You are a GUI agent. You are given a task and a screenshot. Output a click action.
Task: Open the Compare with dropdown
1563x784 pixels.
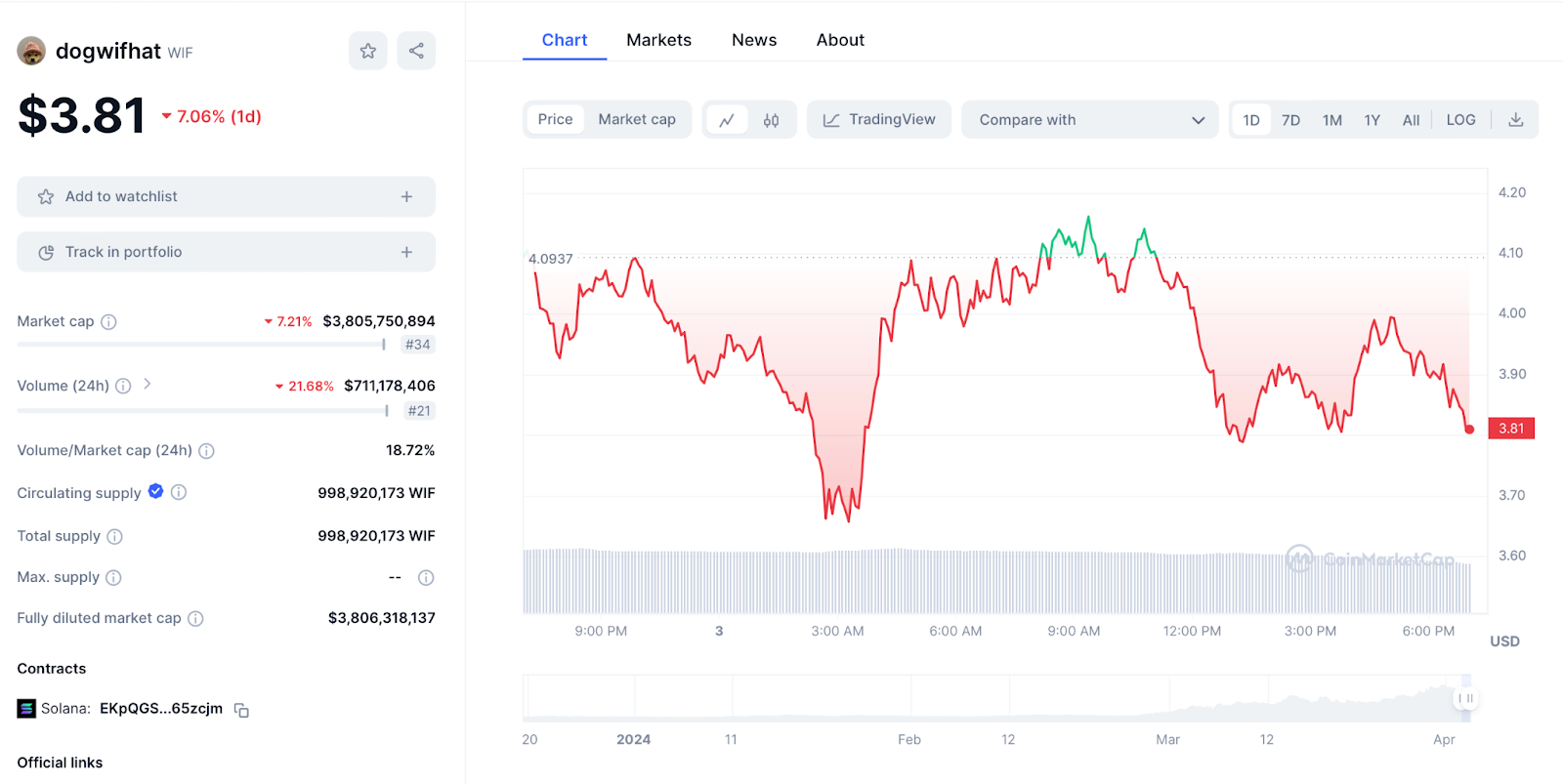tap(1090, 120)
